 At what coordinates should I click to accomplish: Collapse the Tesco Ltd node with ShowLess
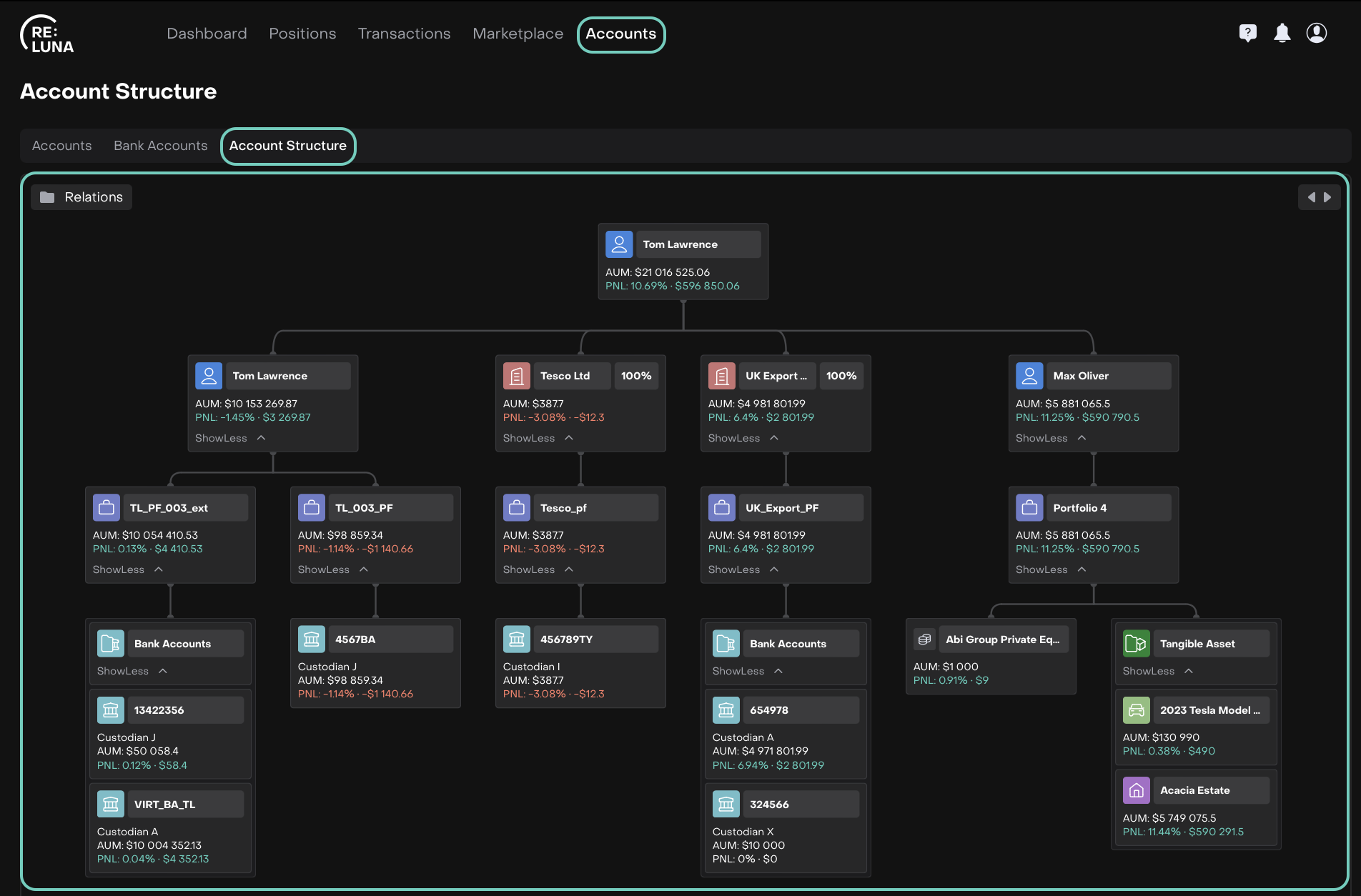tap(538, 438)
